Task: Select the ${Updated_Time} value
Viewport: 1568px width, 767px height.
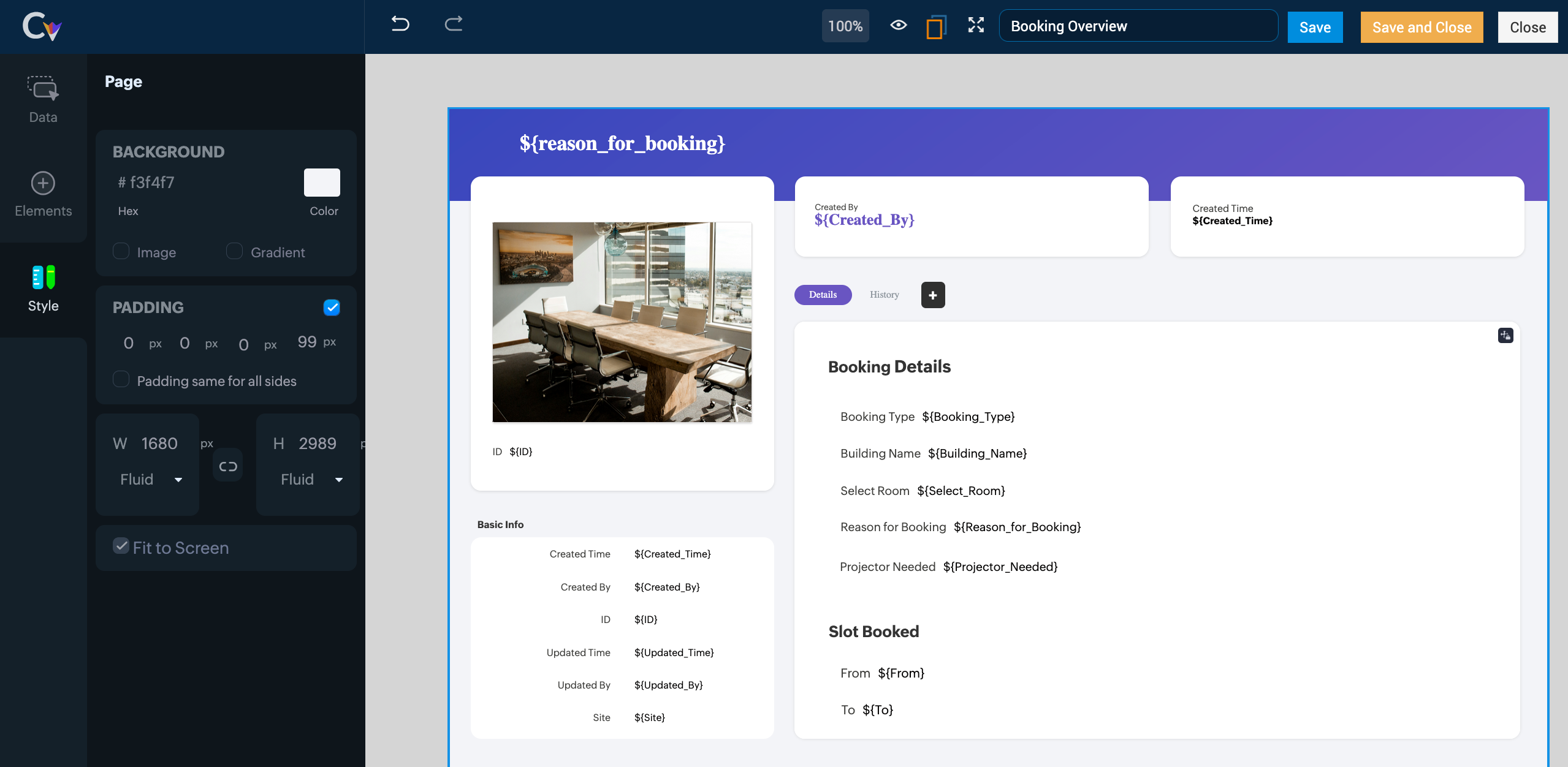Action: (674, 652)
